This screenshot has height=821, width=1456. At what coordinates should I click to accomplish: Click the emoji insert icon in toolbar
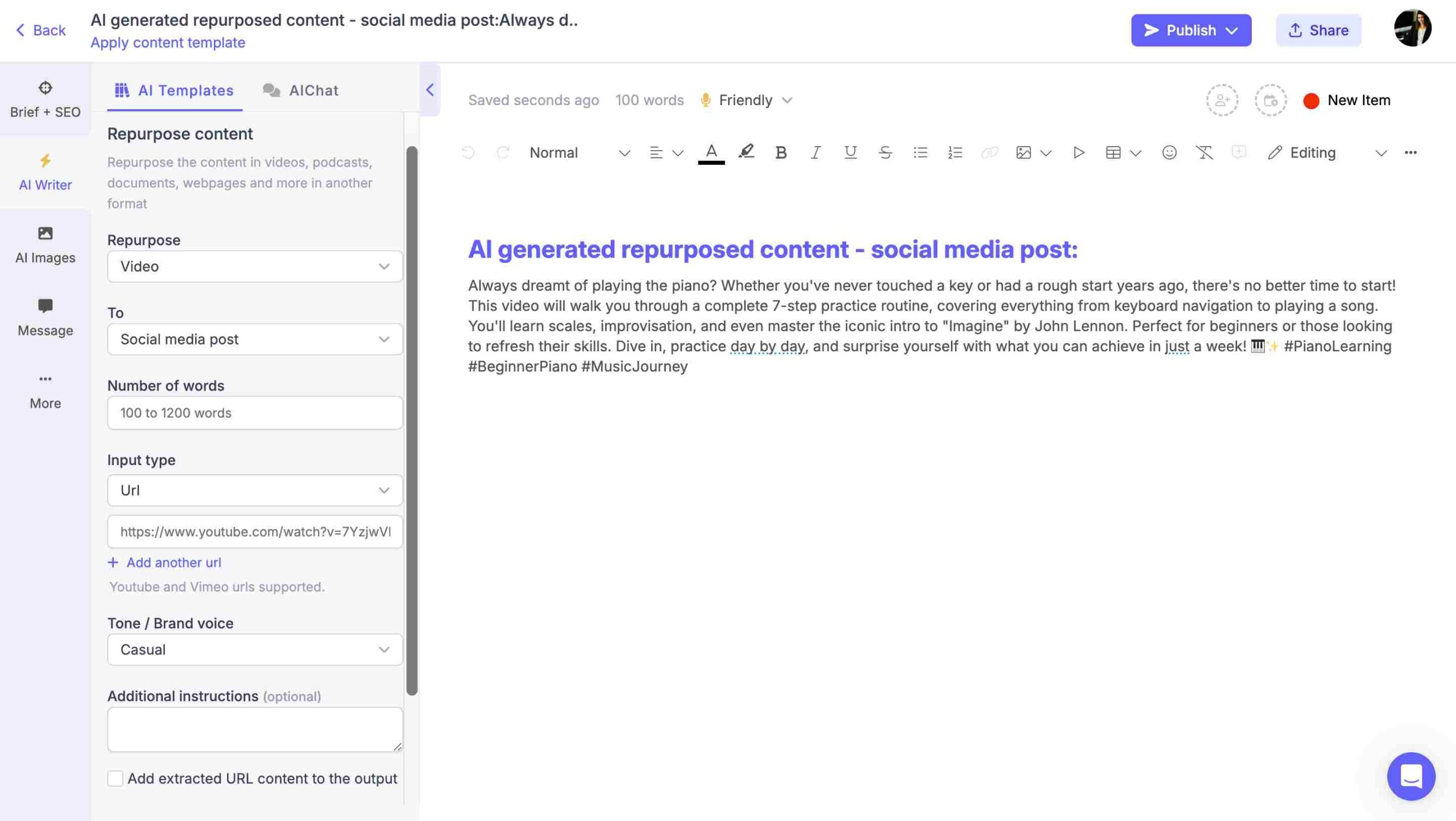pyautogui.click(x=1168, y=153)
